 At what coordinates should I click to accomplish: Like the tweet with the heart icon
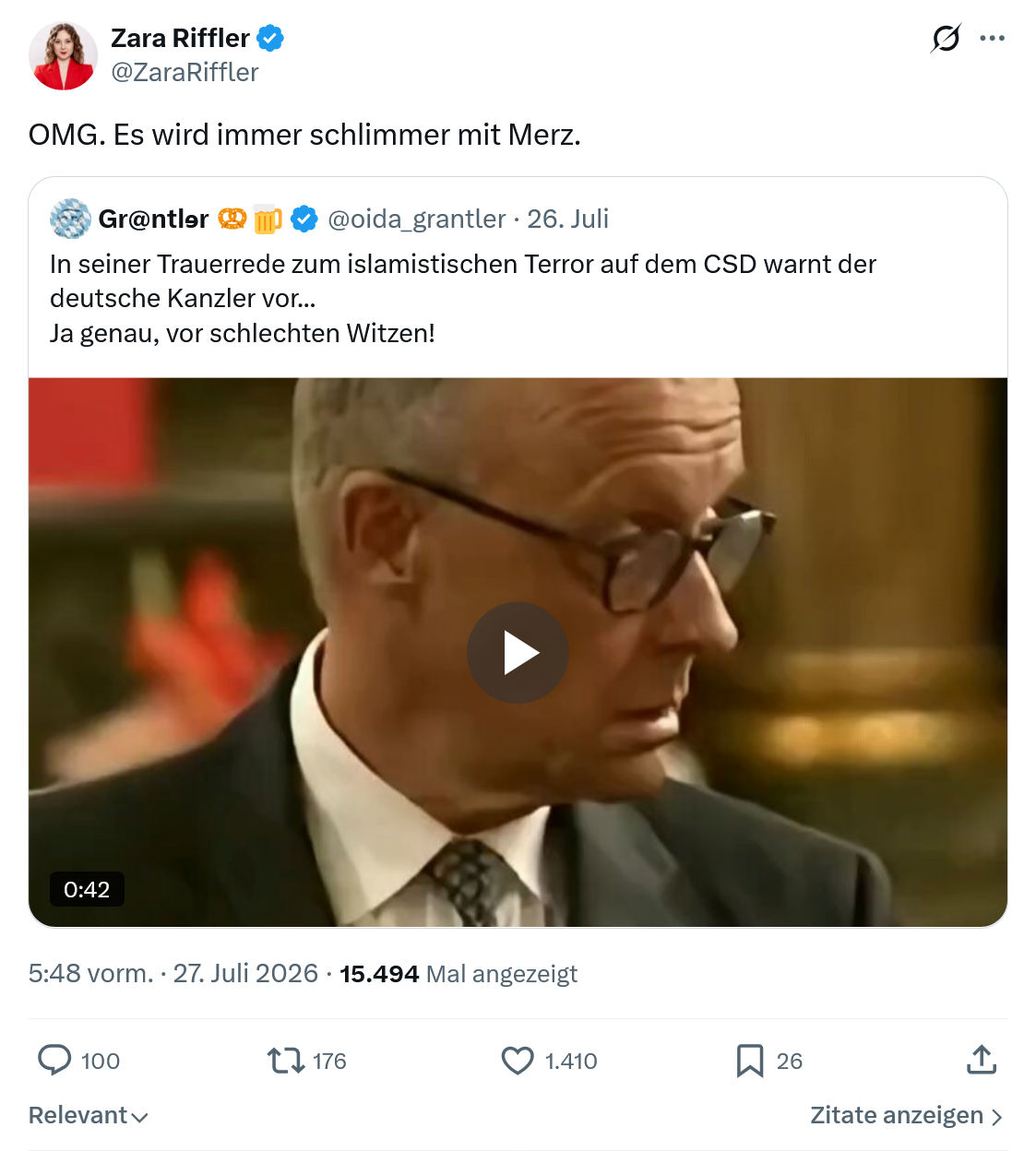(x=518, y=1061)
